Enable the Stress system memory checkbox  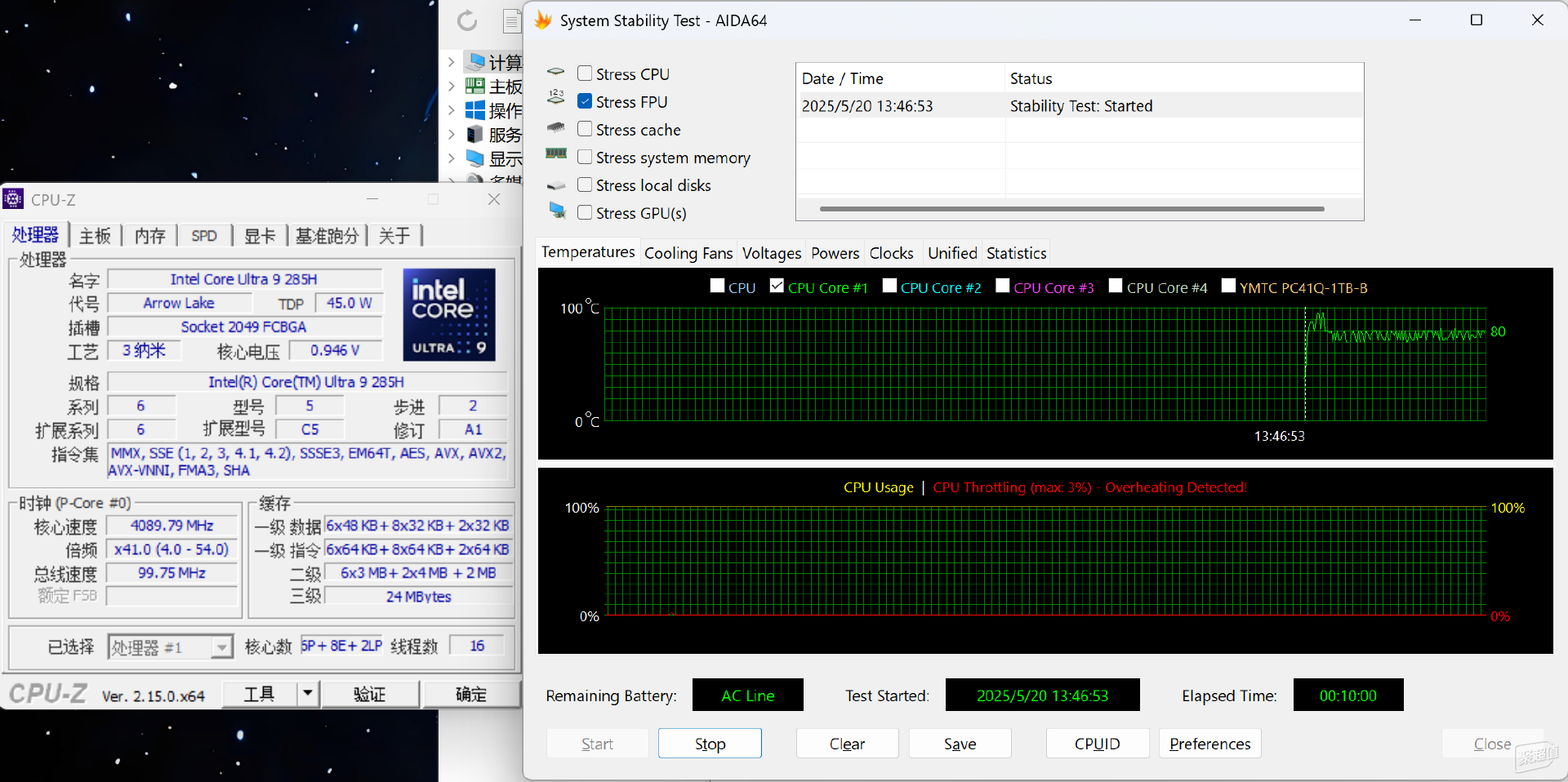tap(585, 157)
